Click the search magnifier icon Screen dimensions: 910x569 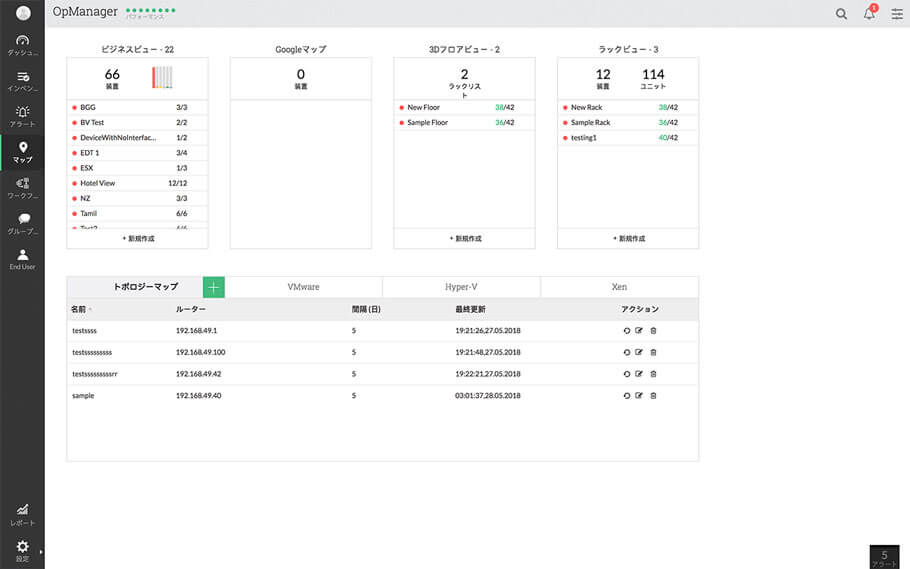point(841,14)
